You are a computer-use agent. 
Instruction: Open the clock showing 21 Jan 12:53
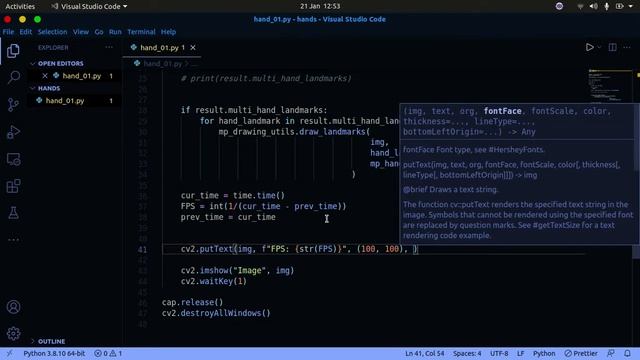point(320,7)
